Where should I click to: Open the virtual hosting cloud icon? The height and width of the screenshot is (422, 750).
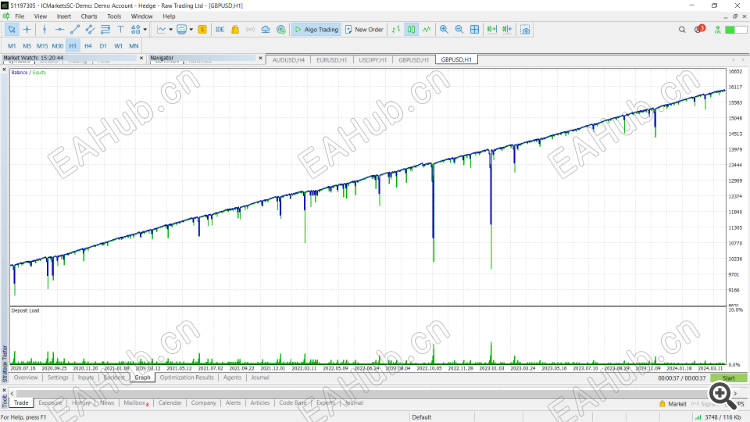point(265,30)
